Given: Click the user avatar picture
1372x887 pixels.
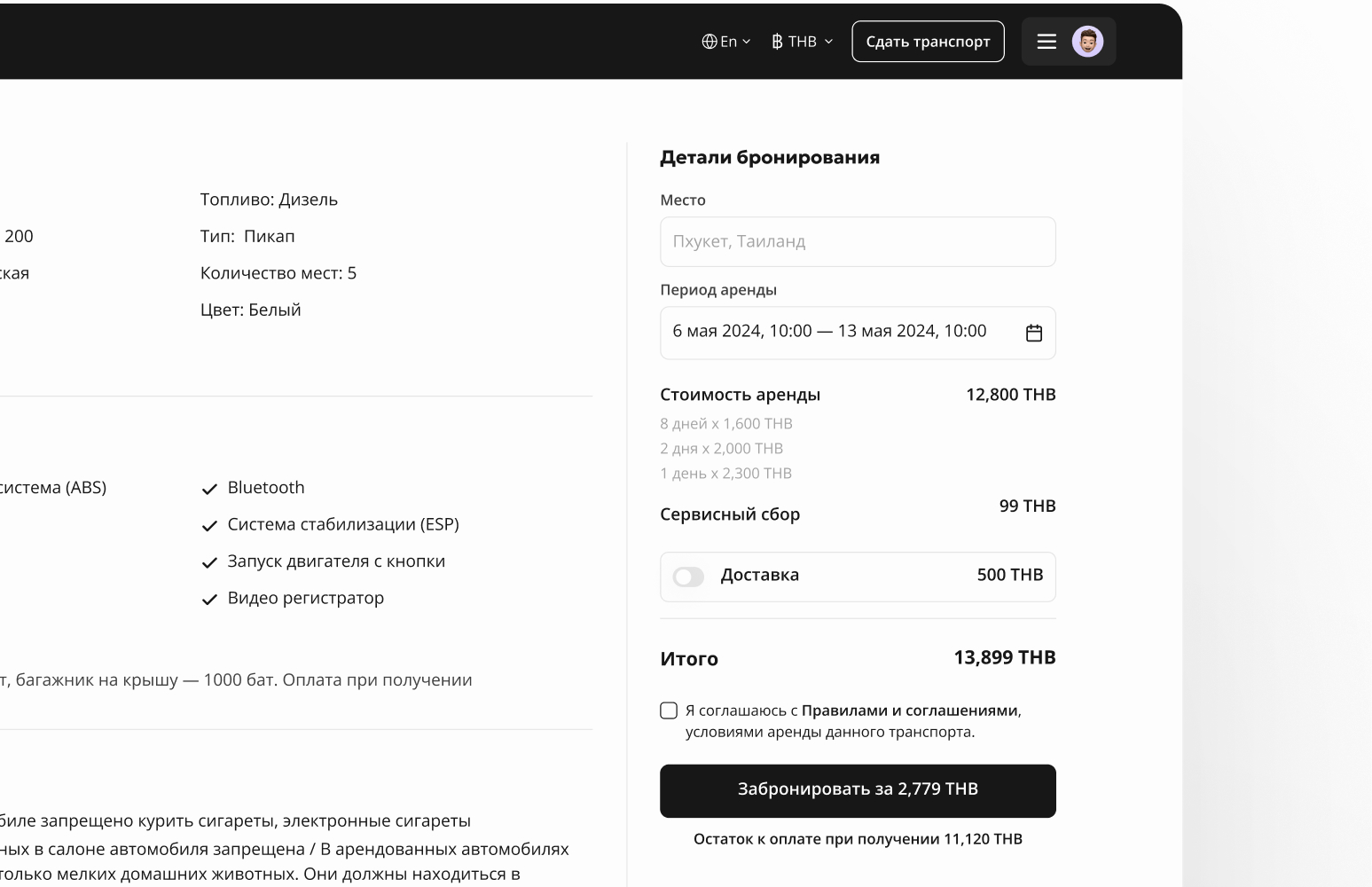Looking at the screenshot, I should [1087, 42].
